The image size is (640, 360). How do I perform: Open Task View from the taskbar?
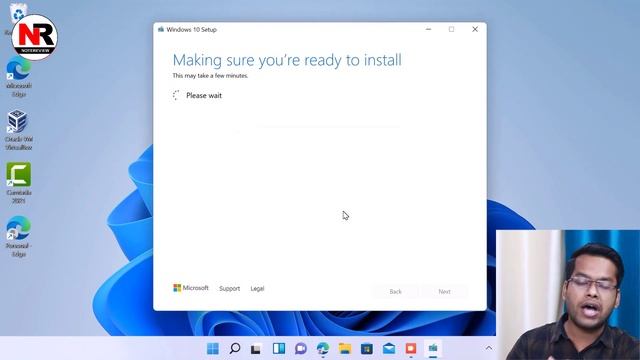256,349
